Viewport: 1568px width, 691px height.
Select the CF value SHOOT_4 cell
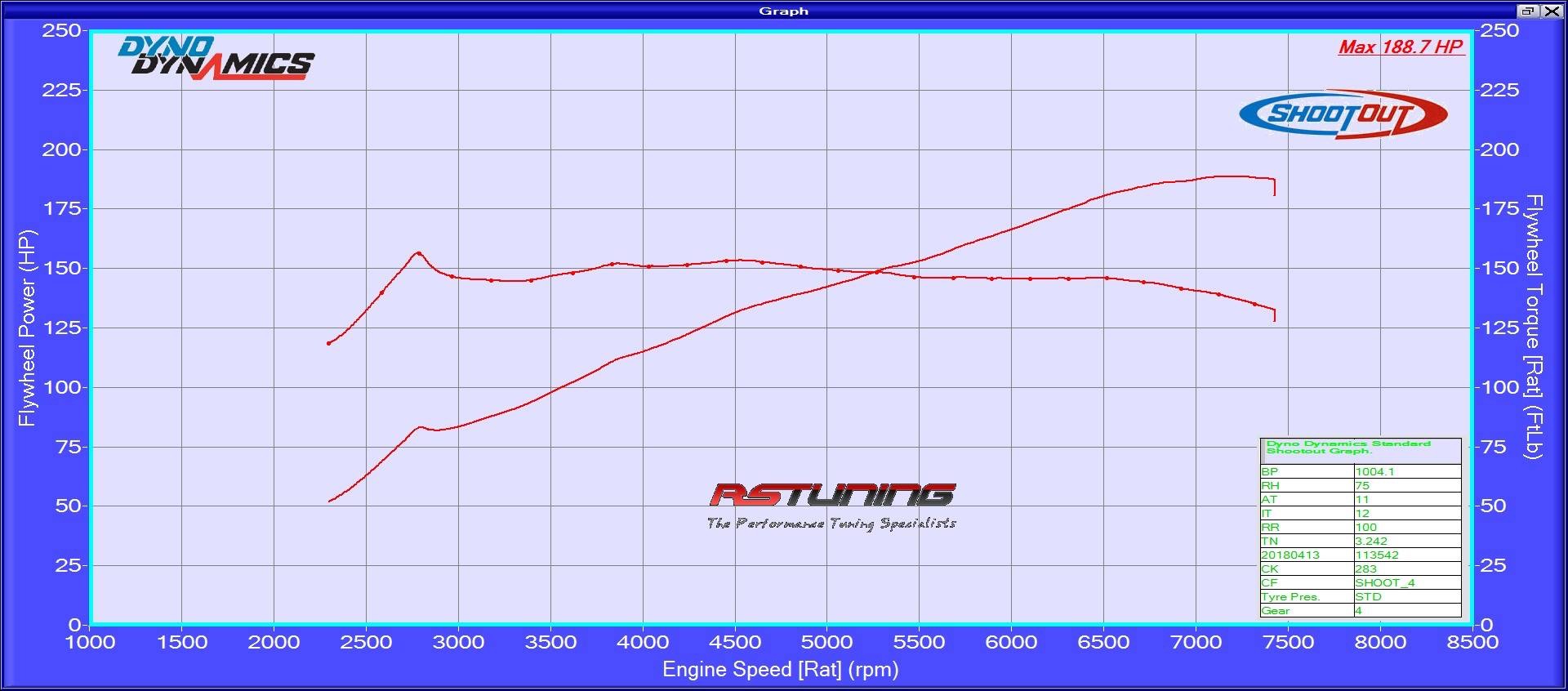coord(1406,583)
